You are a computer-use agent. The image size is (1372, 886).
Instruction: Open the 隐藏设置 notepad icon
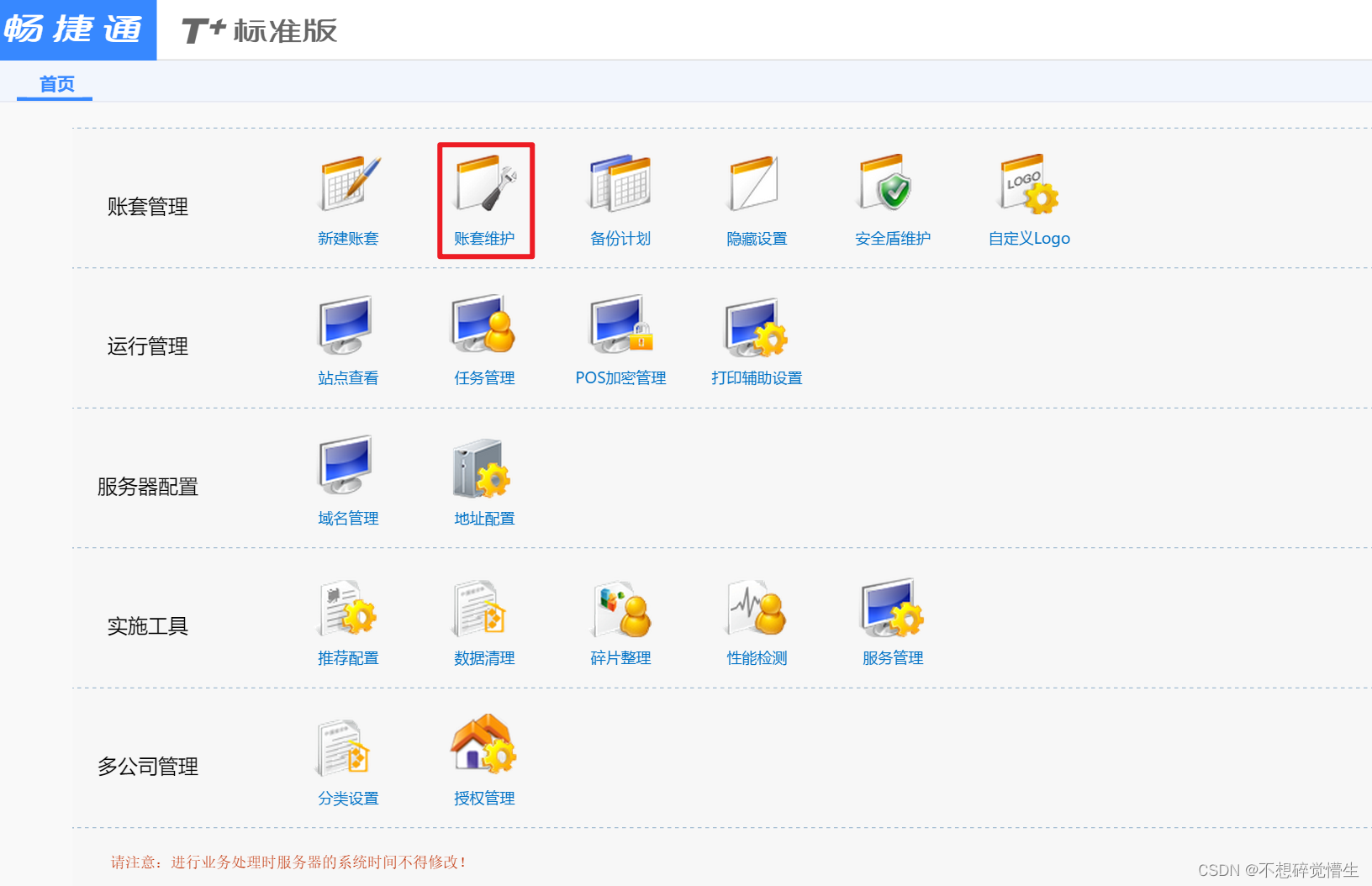pyautogui.click(x=755, y=182)
